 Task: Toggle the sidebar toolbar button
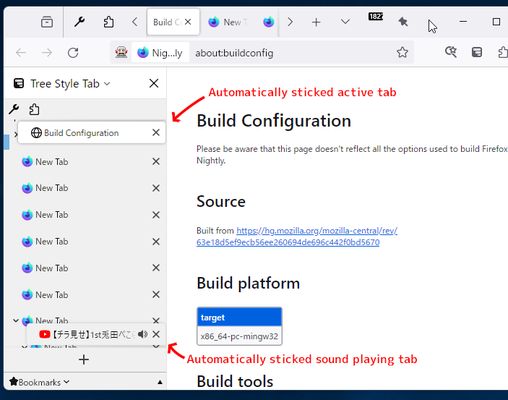477,52
